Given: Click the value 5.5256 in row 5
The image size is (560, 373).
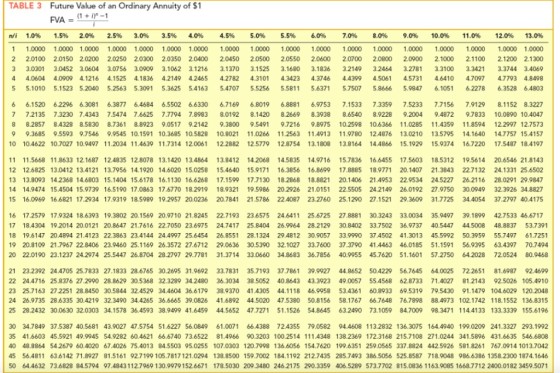Looking at the screenshot, I should click(x=260, y=89).
